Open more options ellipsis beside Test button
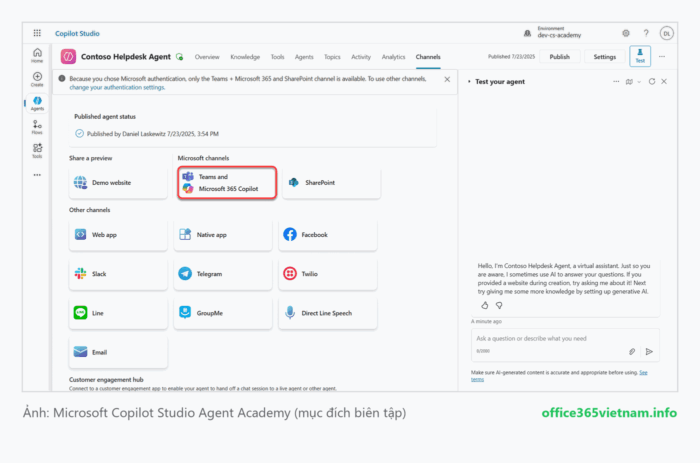Screen dimensions: 700x463 coord(662,57)
